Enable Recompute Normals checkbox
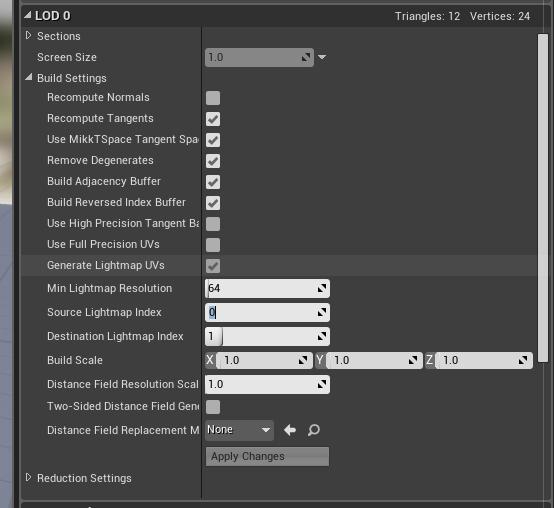The image size is (554, 508). [213, 98]
